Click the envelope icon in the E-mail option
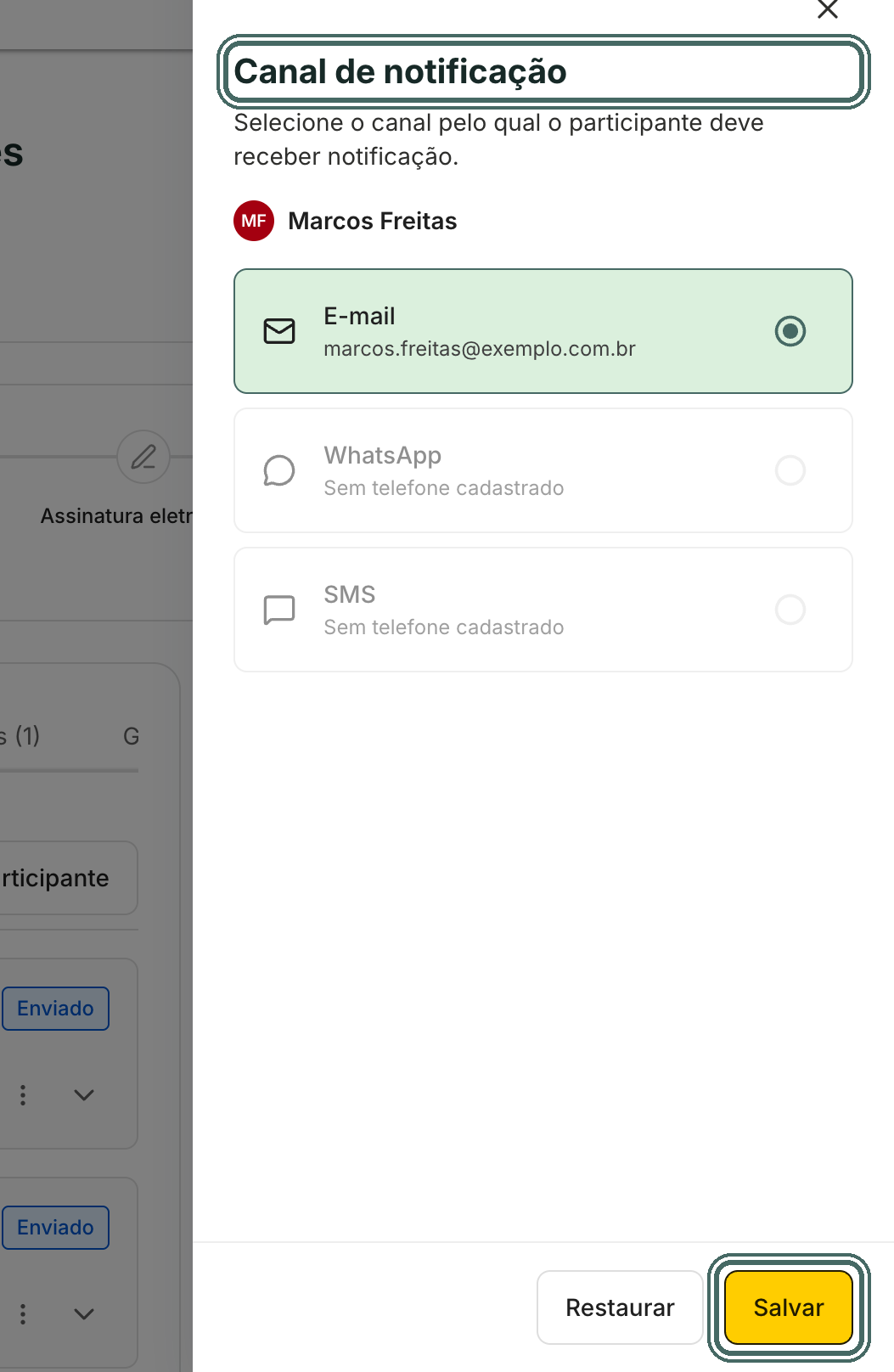This screenshot has width=894, height=1372. [x=279, y=331]
